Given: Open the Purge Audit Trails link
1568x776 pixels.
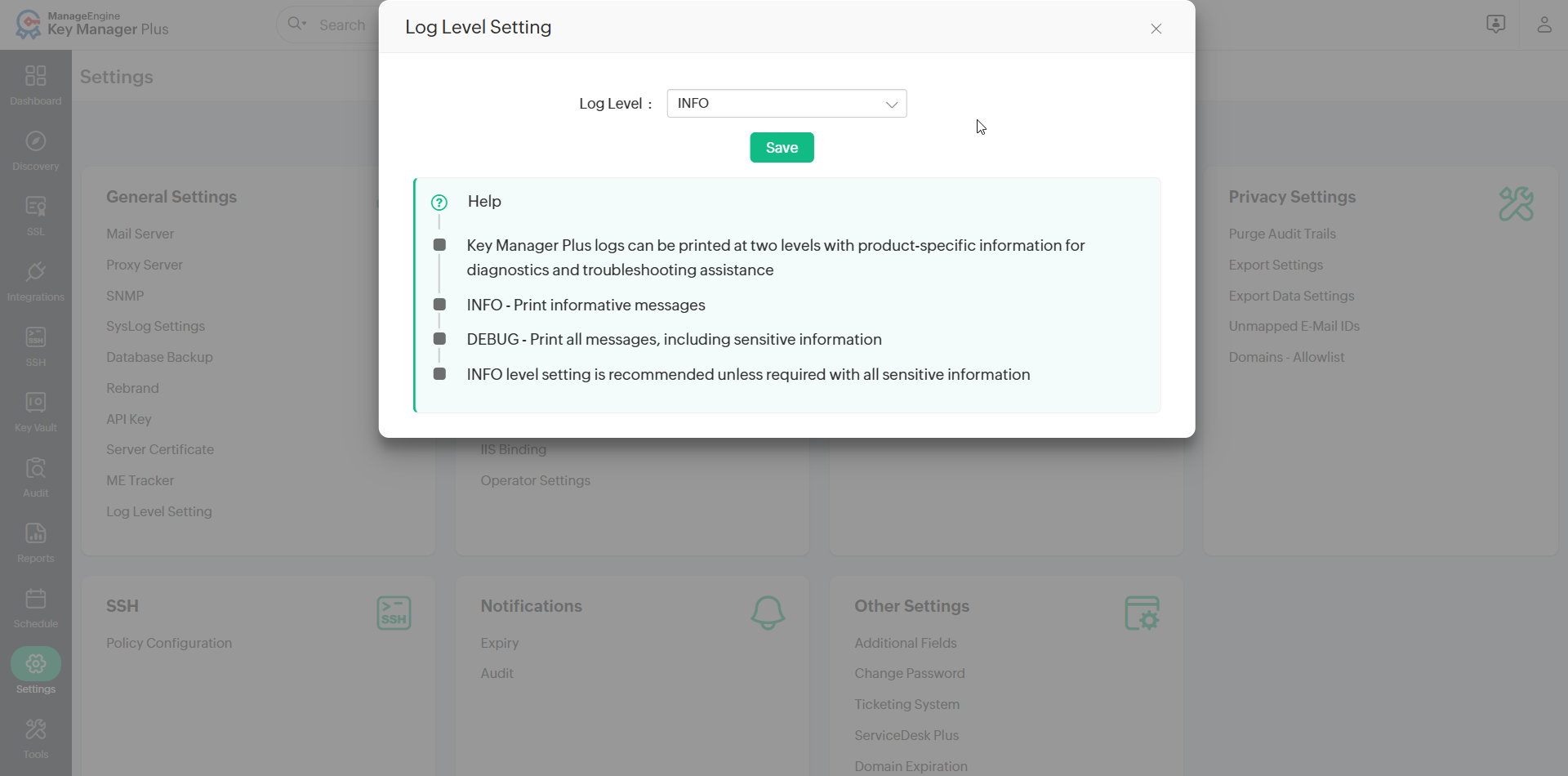Looking at the screenshot, I should tap(1282, 234).
